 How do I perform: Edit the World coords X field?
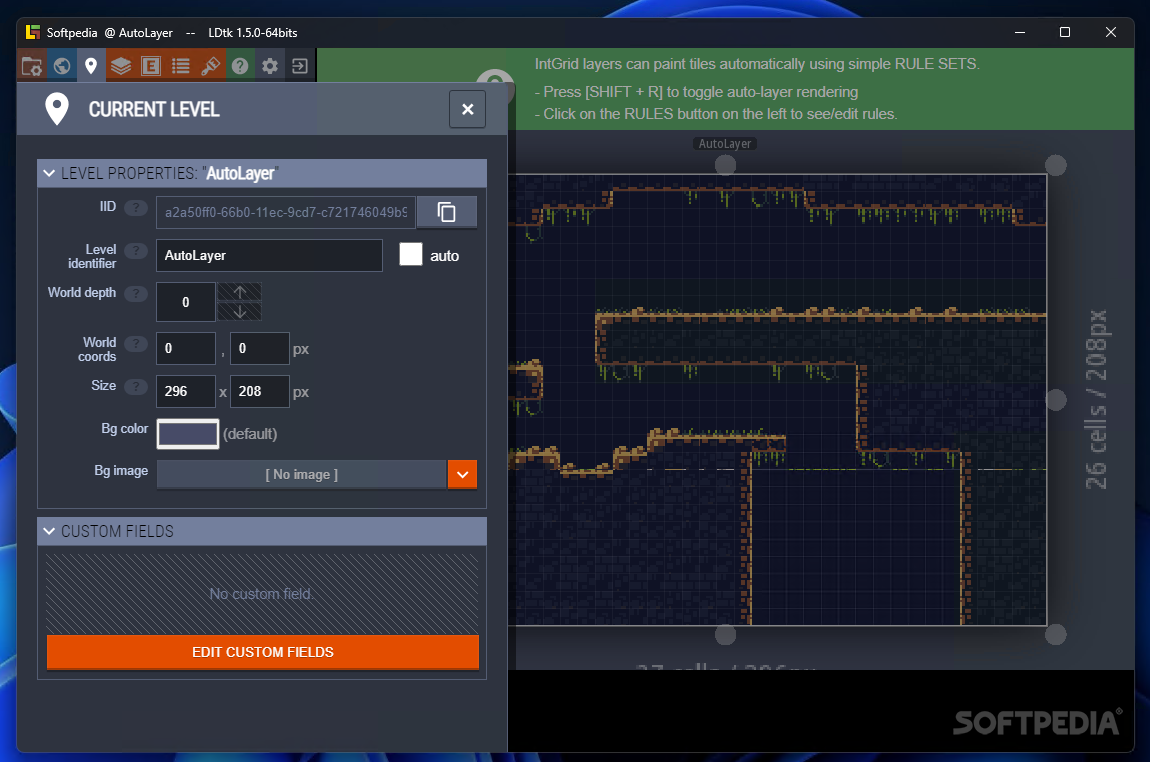(186, 348)
